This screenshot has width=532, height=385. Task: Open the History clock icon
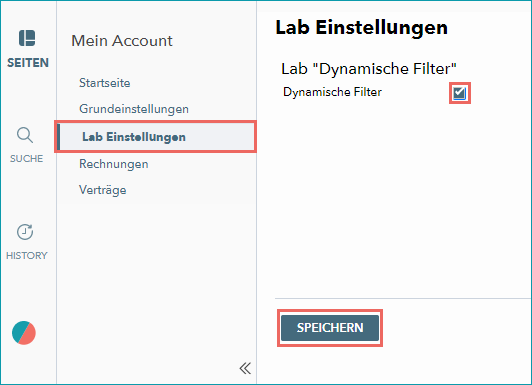pyautogui.click(x=25, y=232)
